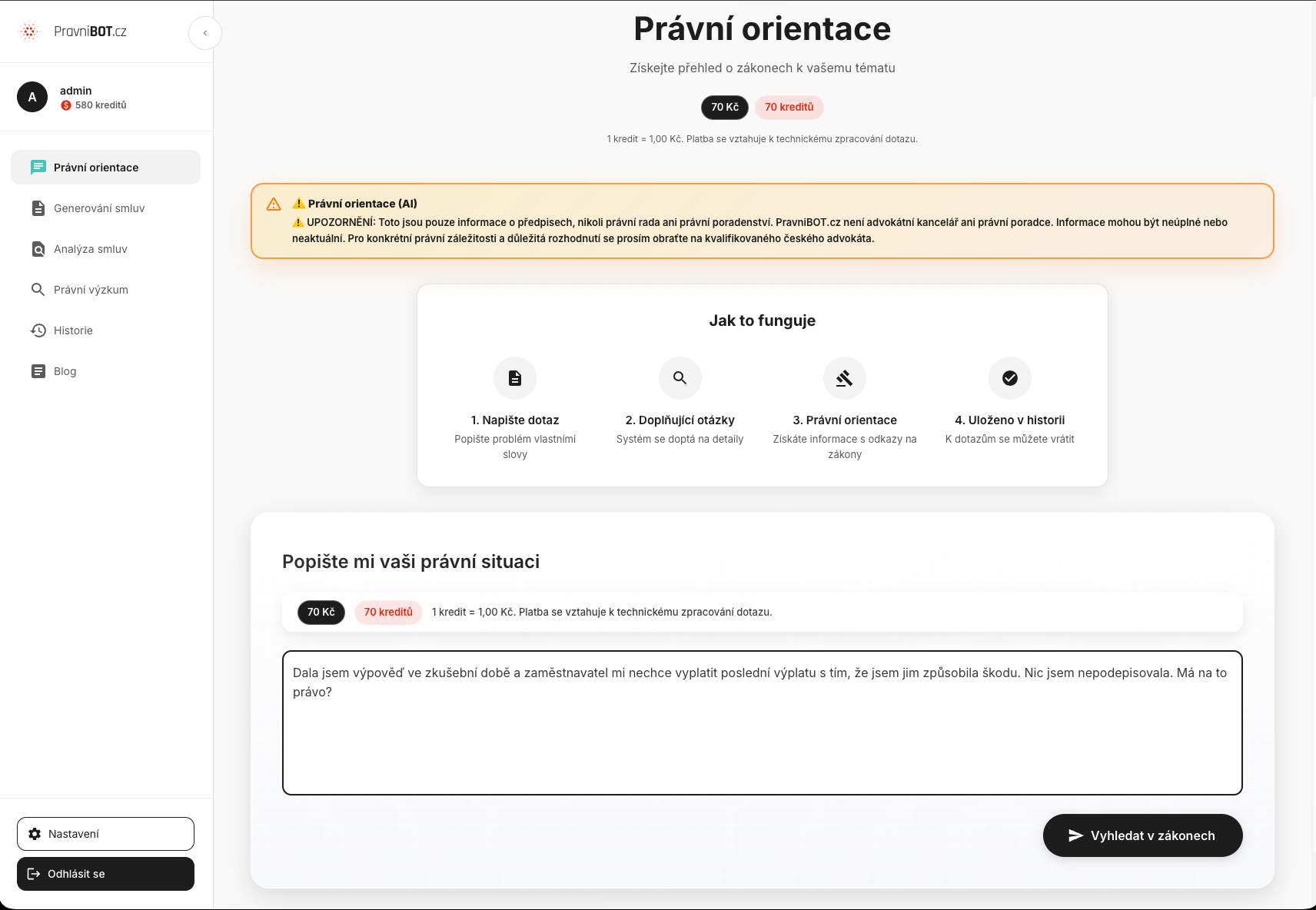Click the 70 kreditů badge under the heading
The image size is (1316, 910).
click(789, 107)
